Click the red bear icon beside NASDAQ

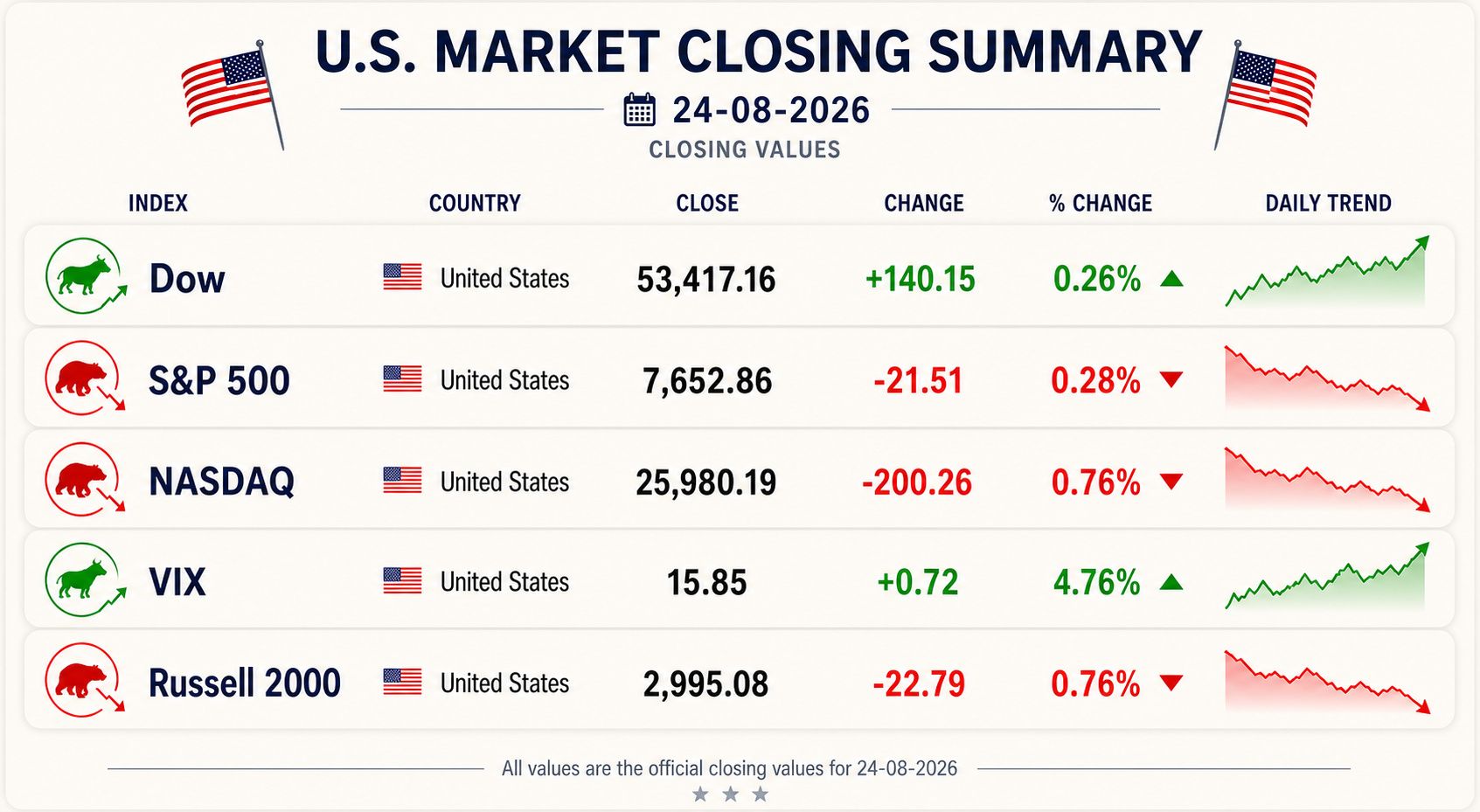pos(86,479)
